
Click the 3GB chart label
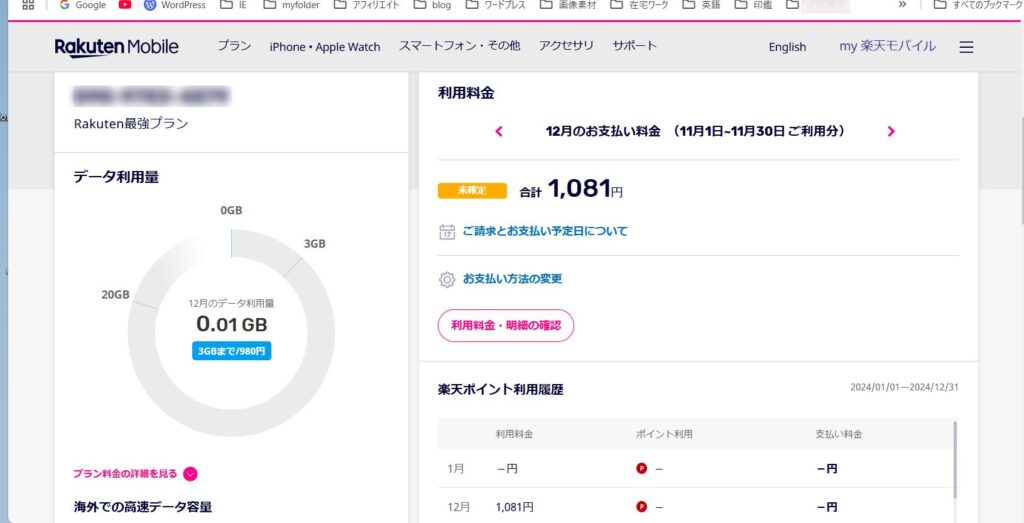click(x=314, y=244)
